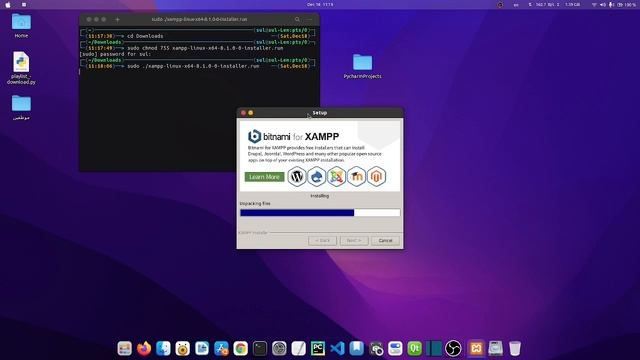
Task: Open the Trash in the dock
Action: pyautogui.click(x=515, y=349)
